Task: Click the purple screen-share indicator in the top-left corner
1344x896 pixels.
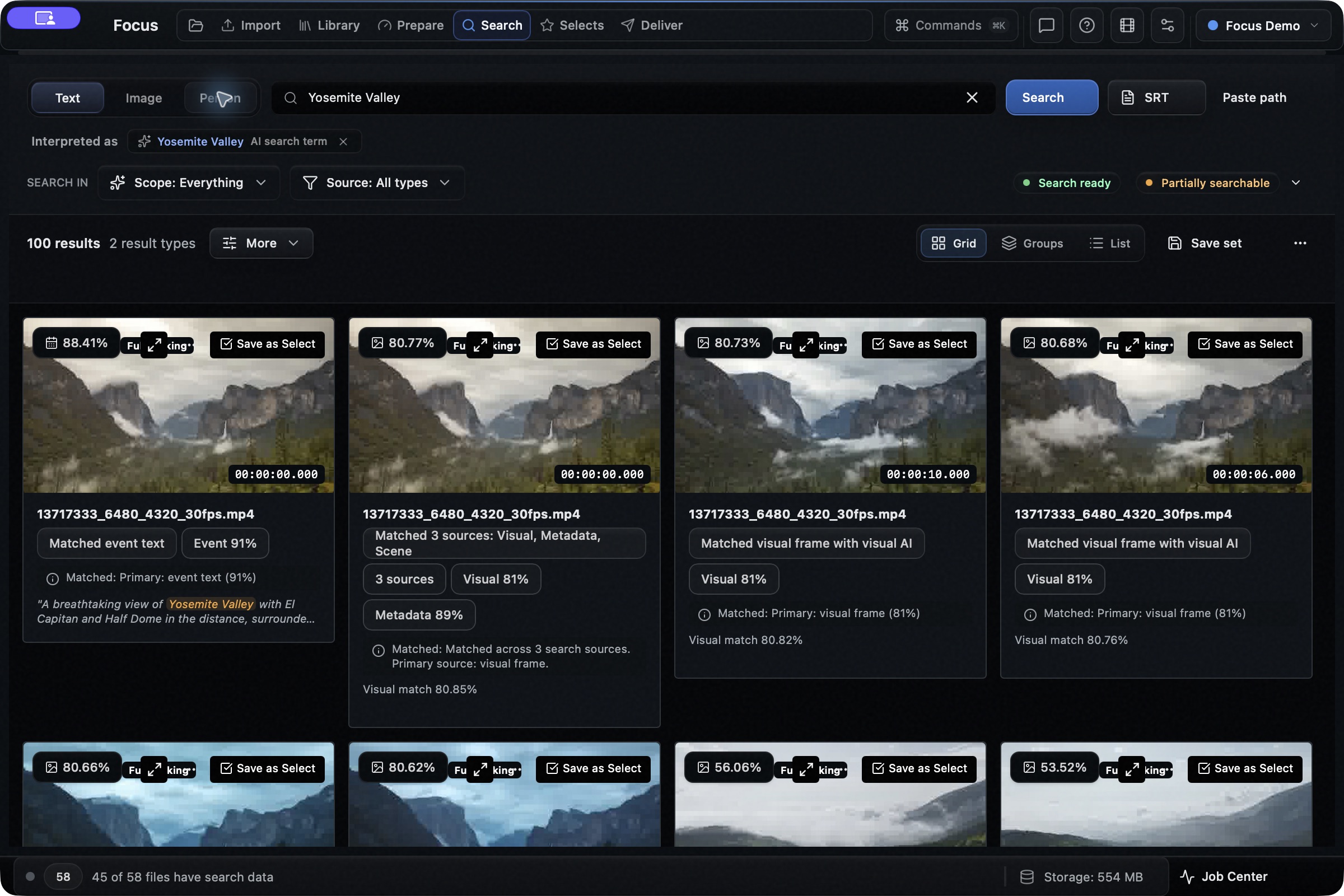Action: tap(44, 18)
